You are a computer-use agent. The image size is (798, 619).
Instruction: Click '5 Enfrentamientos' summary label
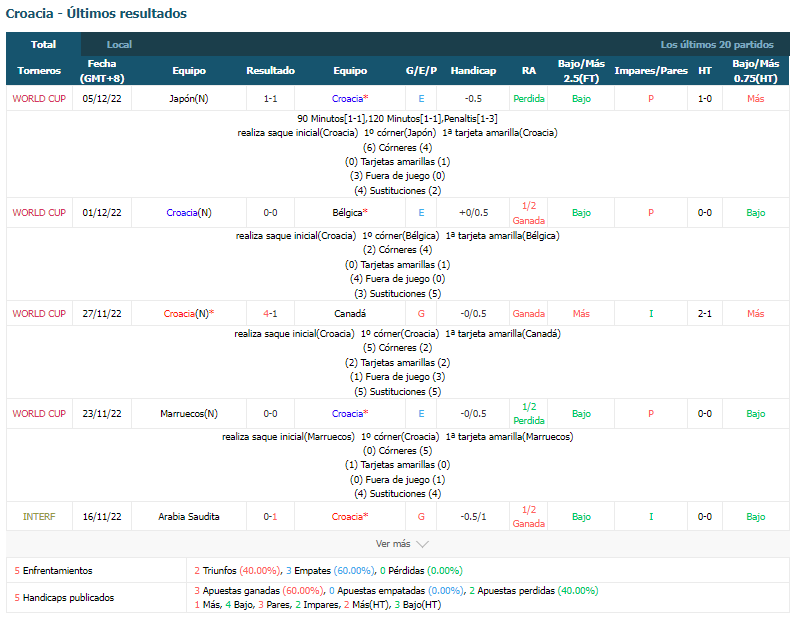(x=53, y=570)
